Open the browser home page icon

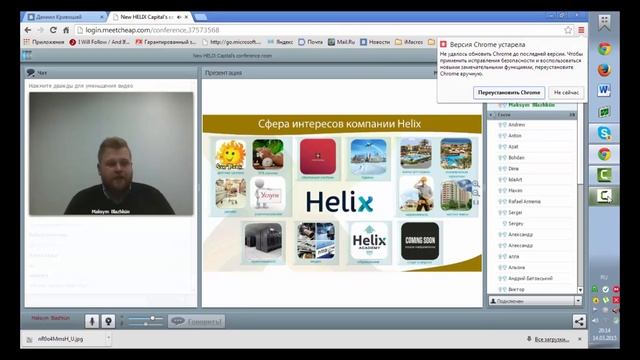pyautogui.click(x=66, y=30)
